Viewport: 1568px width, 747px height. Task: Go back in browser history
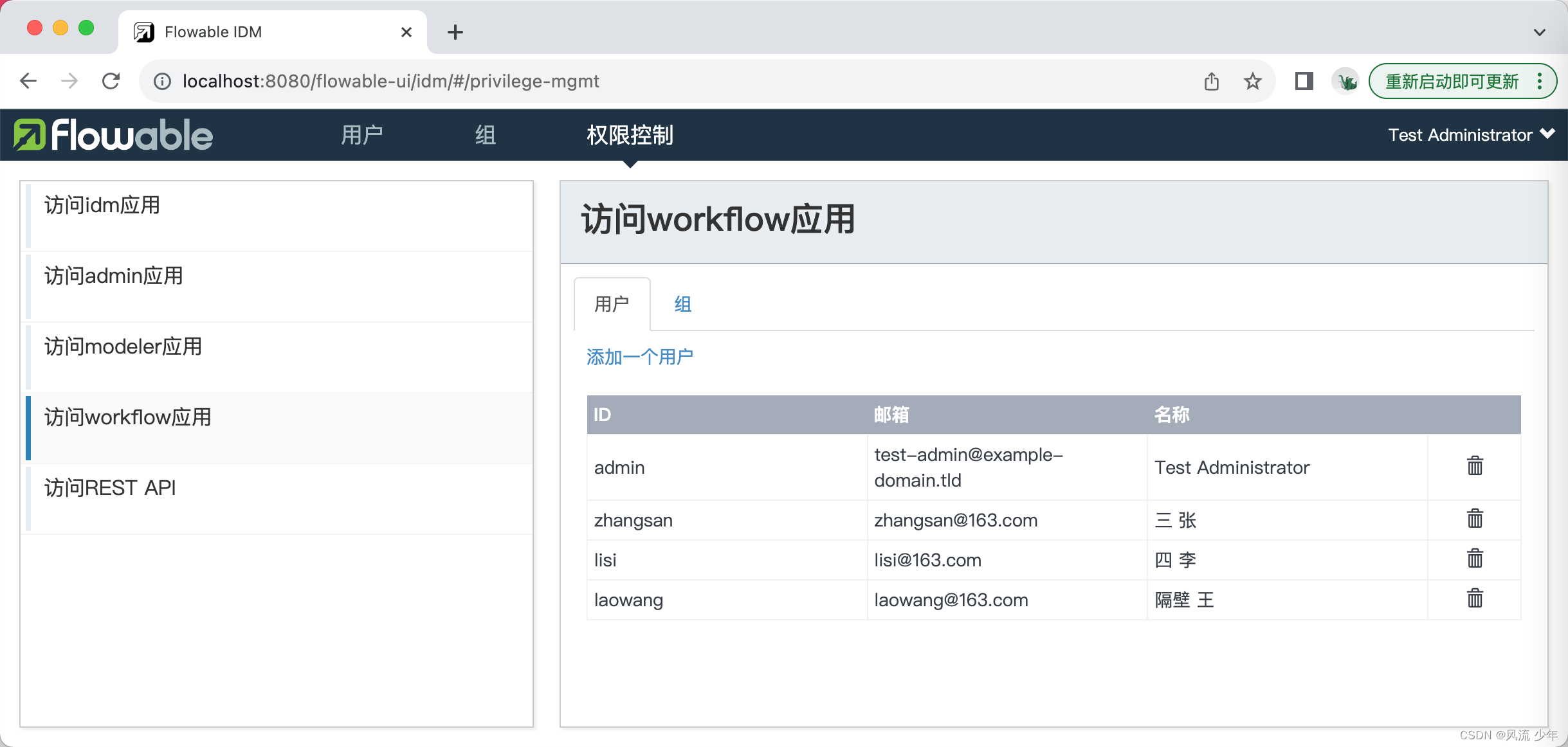tap(28, 81)
